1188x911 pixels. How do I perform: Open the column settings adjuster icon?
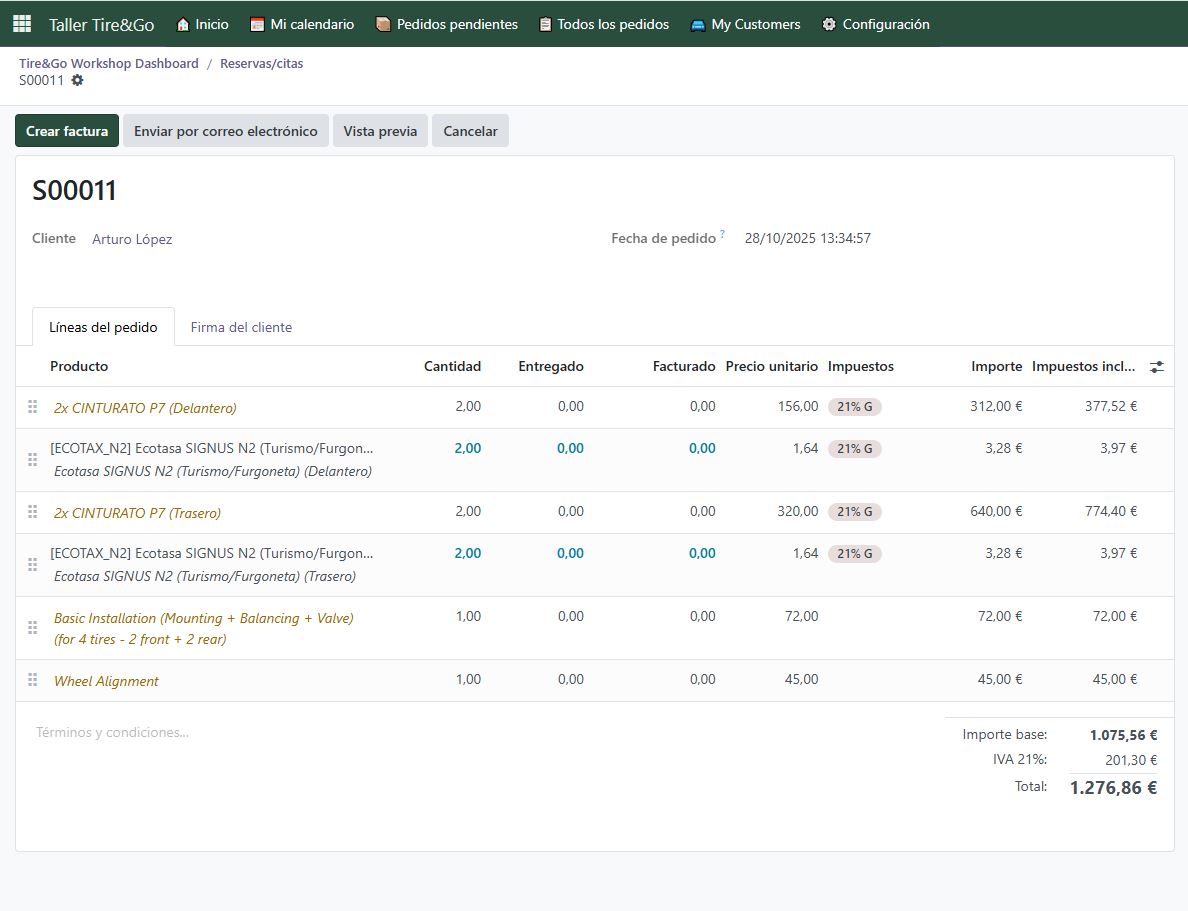coord(1156,367)
